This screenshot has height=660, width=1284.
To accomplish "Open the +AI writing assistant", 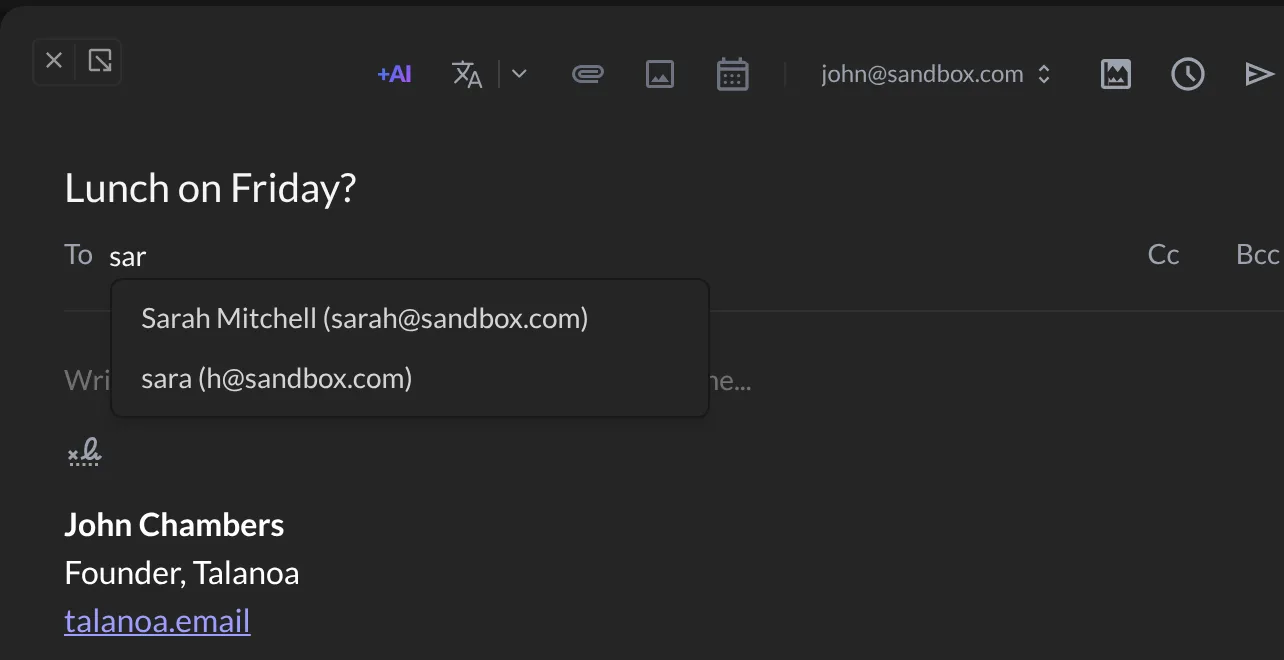I will [394, 74].
